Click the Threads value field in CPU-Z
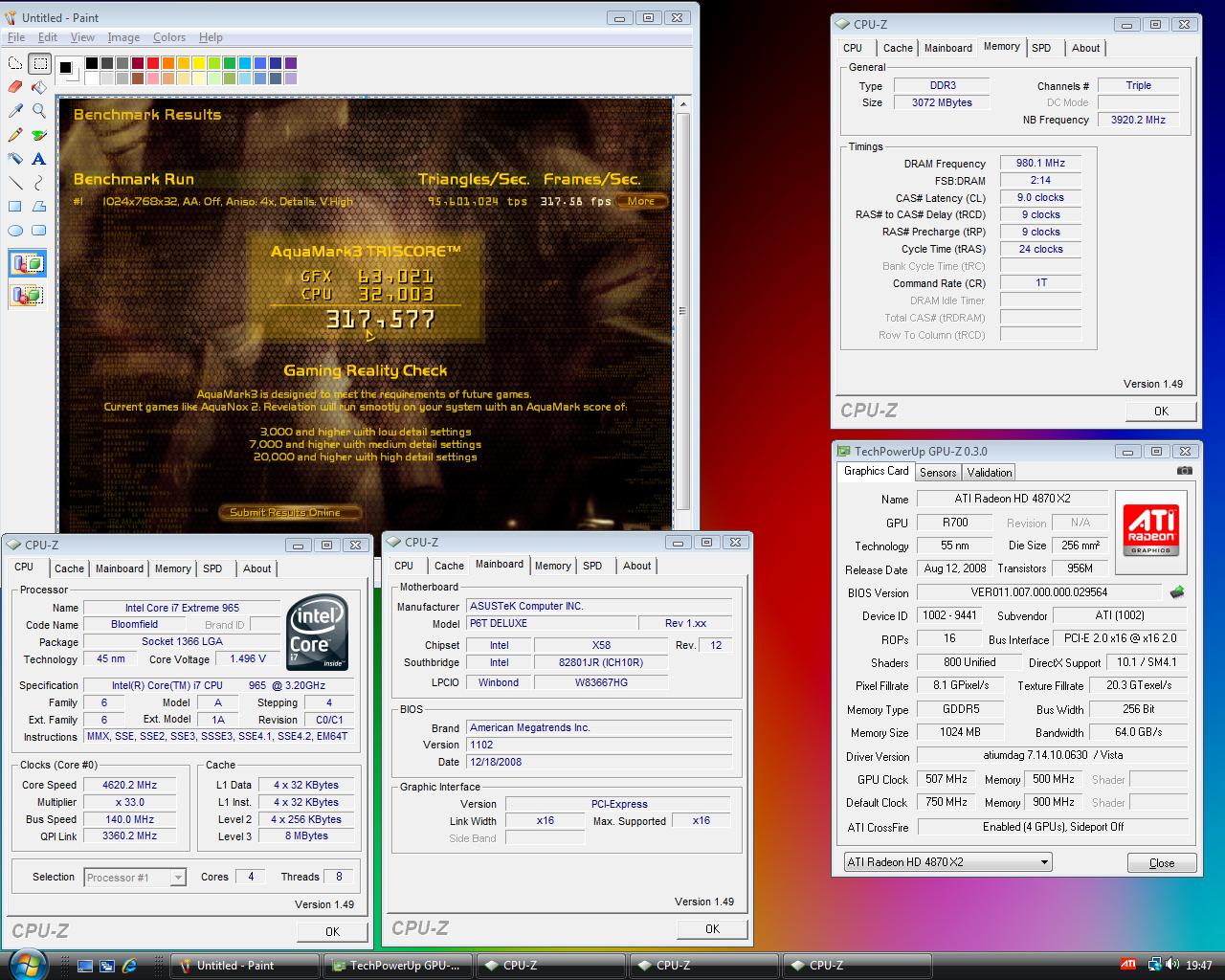Image resolution: width=1225 pixels, height=980 pixels. 339,877
